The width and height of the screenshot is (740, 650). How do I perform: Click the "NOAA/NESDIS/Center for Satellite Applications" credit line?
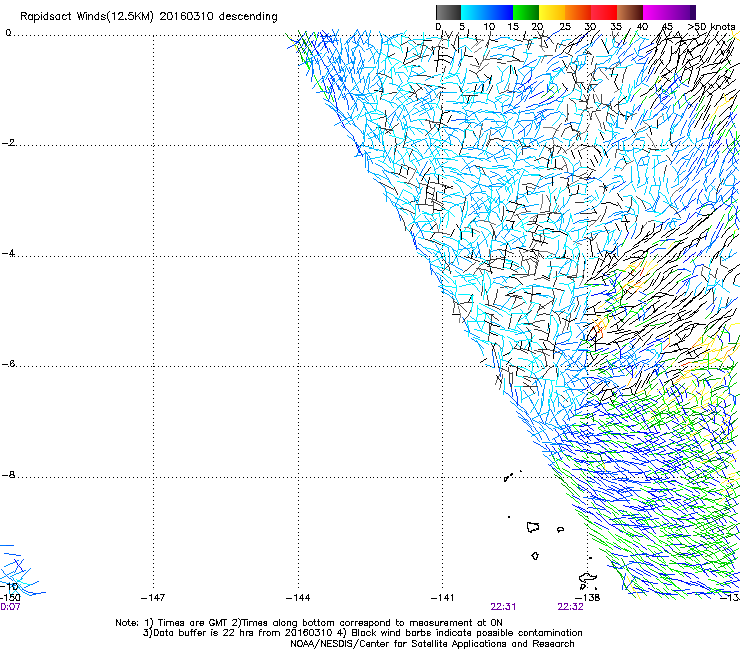click(432, 644)
